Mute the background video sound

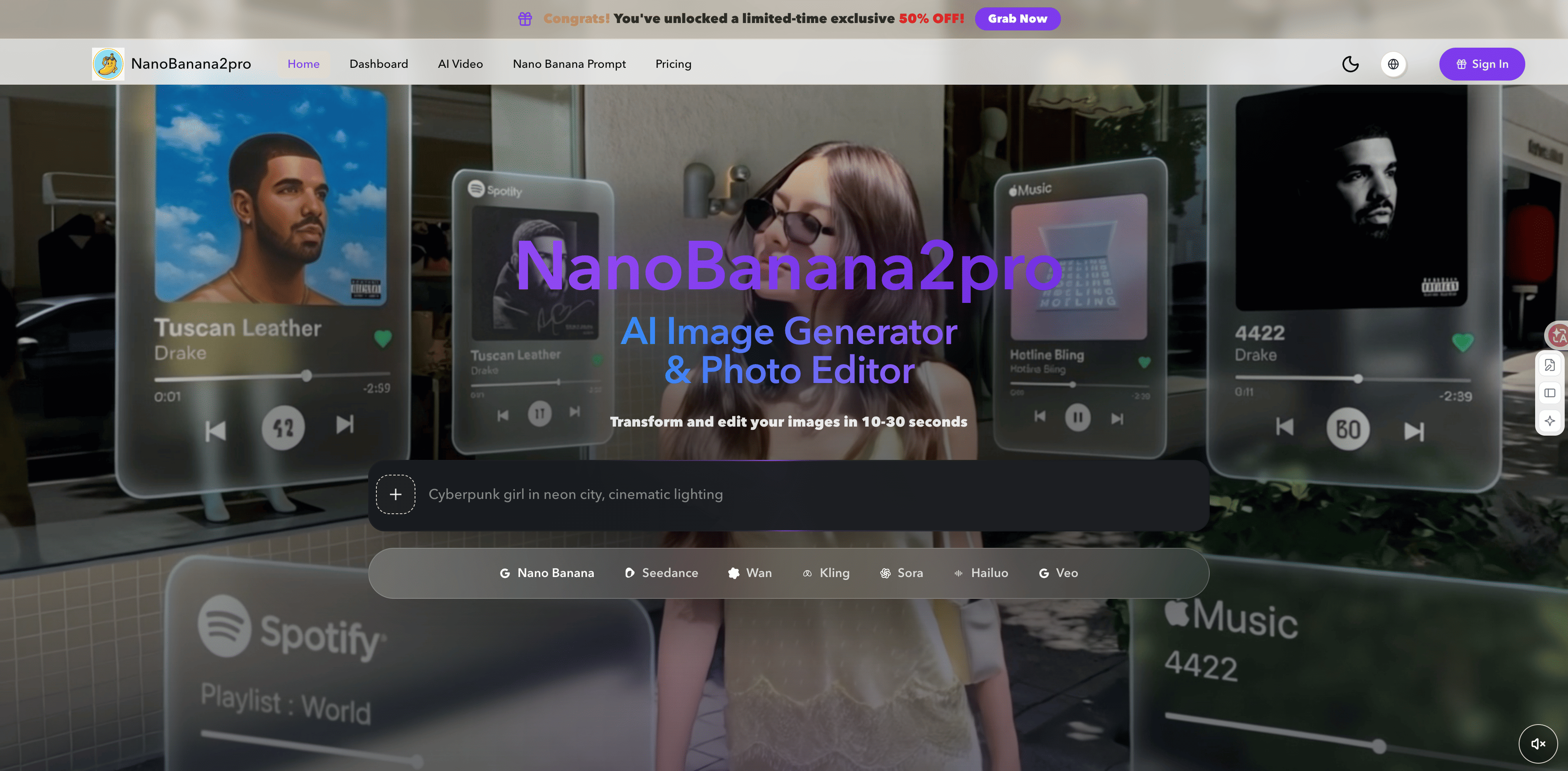pos(1539,743)
